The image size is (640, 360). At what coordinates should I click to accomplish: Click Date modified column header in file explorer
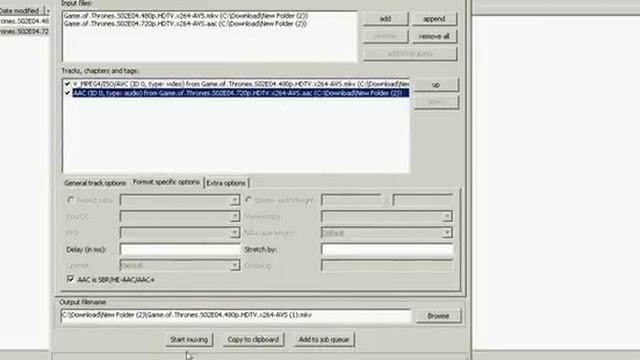[20, 11]
